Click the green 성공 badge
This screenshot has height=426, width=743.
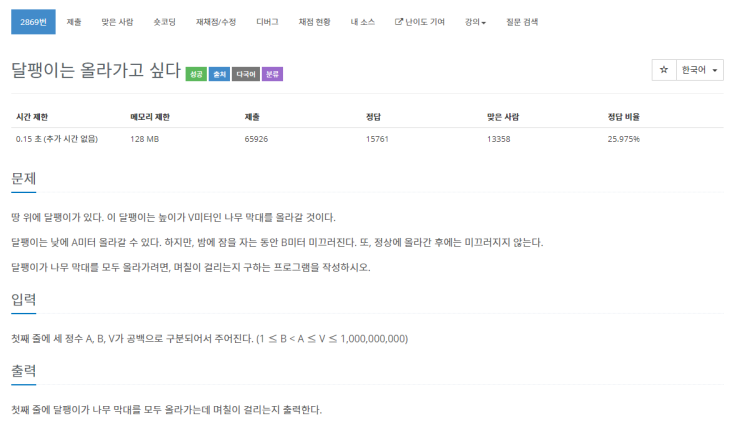tap(196, 74)
